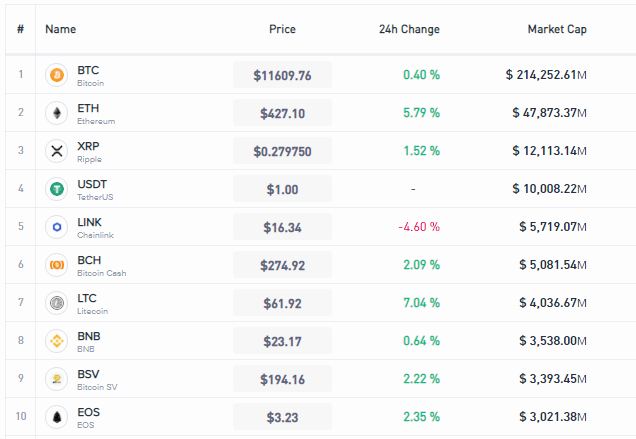Click the Bitcoin SV gold icon
The width and height of the screenshot is (636, 439).
pyautogui.click(x=57, y=379)
